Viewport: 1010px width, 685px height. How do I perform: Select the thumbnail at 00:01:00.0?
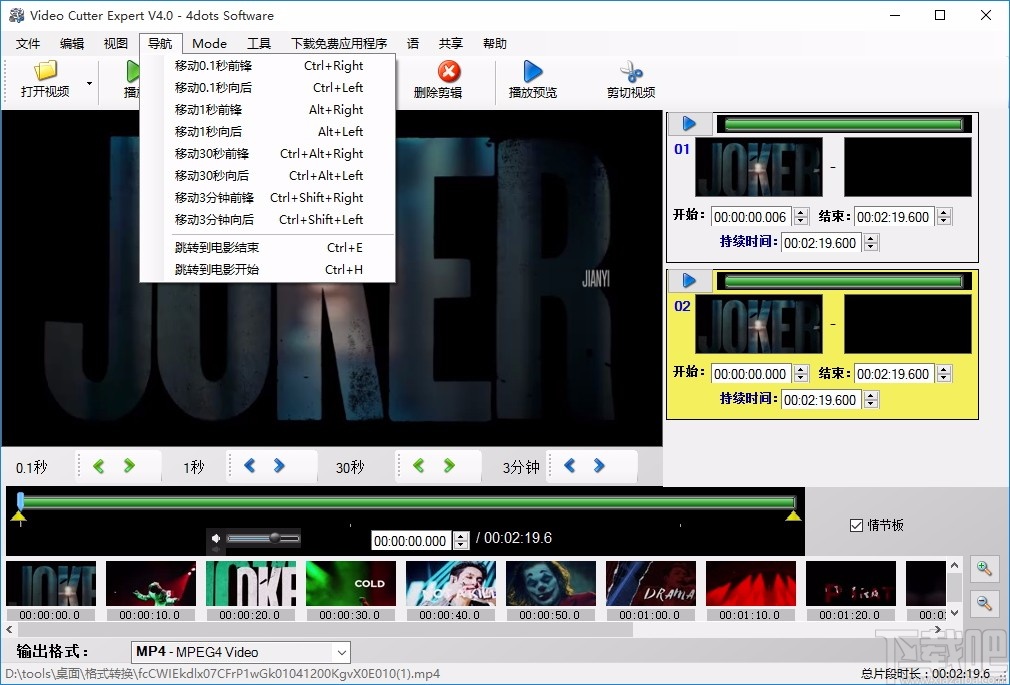[650, 583]
